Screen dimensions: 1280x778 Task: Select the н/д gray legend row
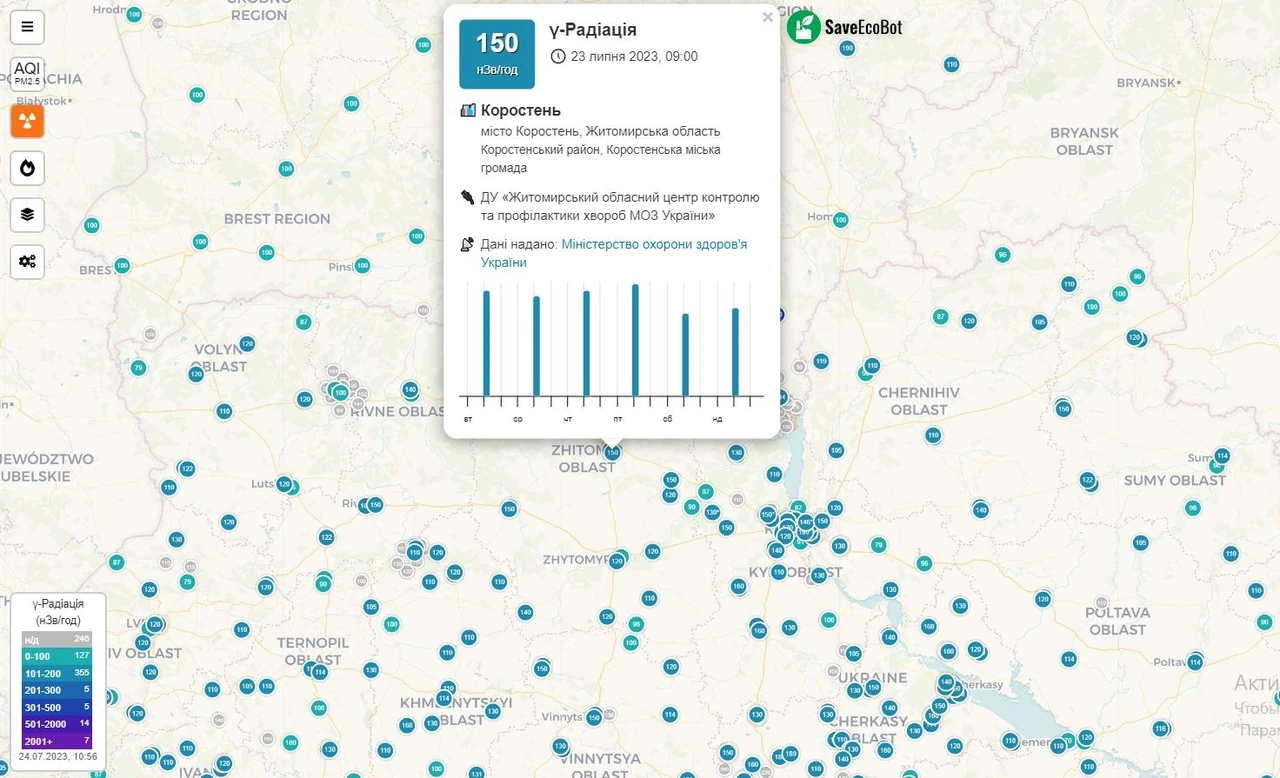[x=57, y=639]
